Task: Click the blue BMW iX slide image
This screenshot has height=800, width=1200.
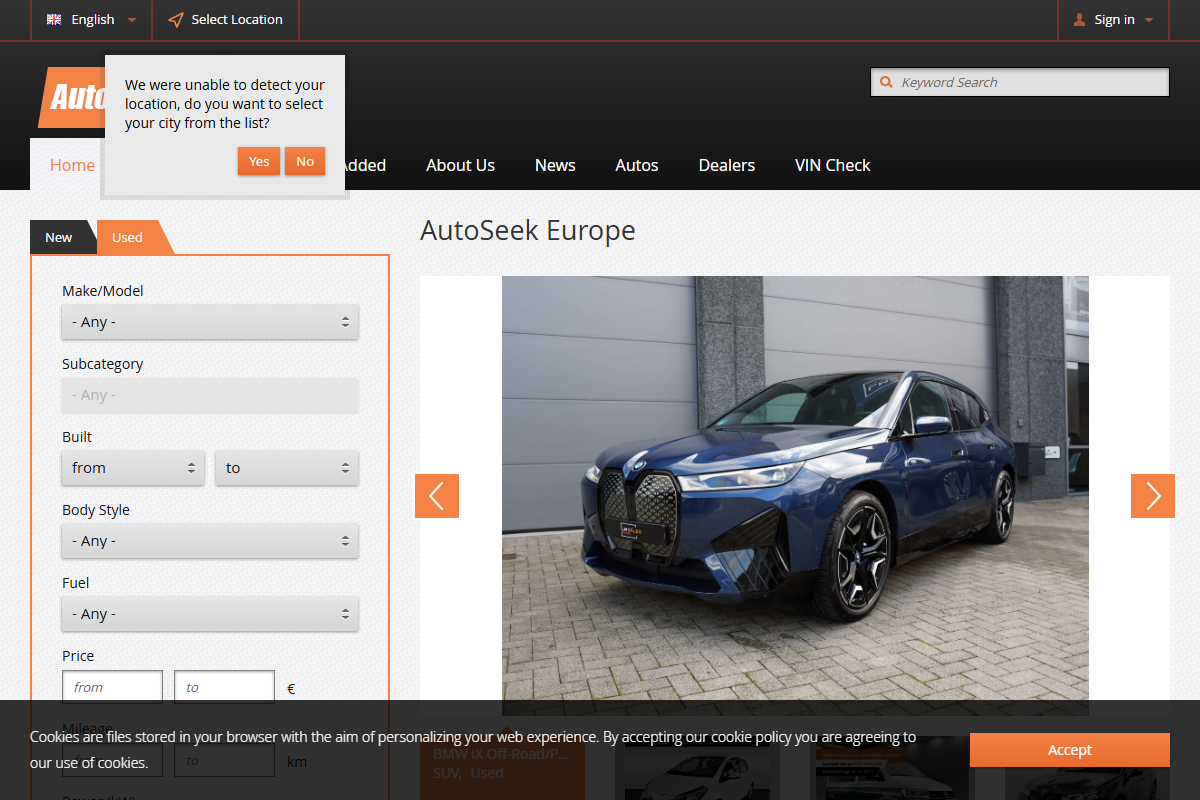Action: (x=795, y=495)
